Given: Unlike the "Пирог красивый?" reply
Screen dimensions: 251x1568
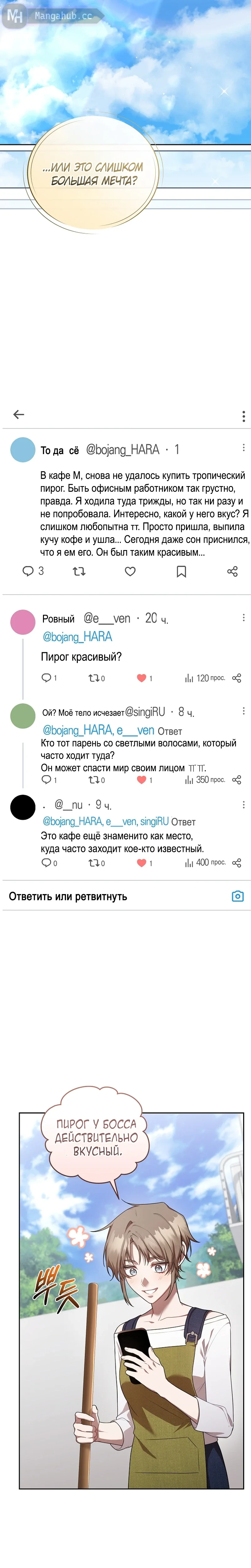Looking at the screenshot, I should coord(141,678).
